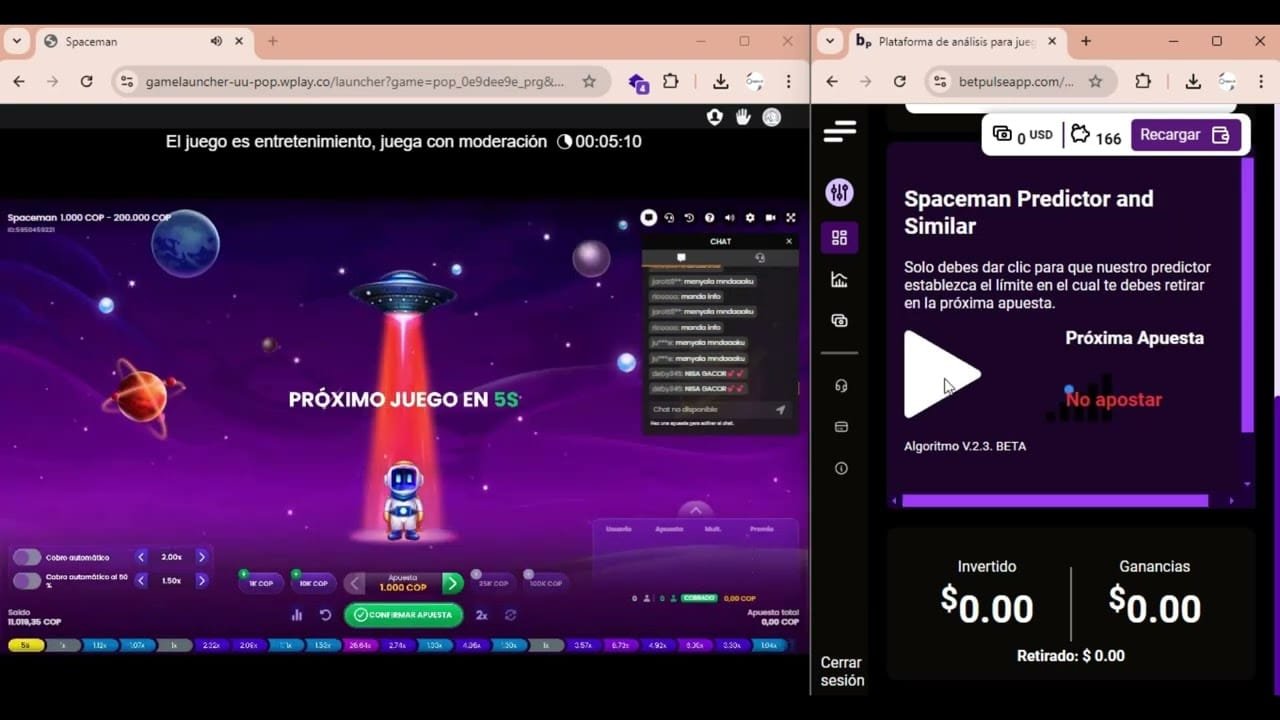Click the 'Cerrar sesión' link
Image resolution: width=1280 pixels, height=720 pixels.
tap(842, 671)
